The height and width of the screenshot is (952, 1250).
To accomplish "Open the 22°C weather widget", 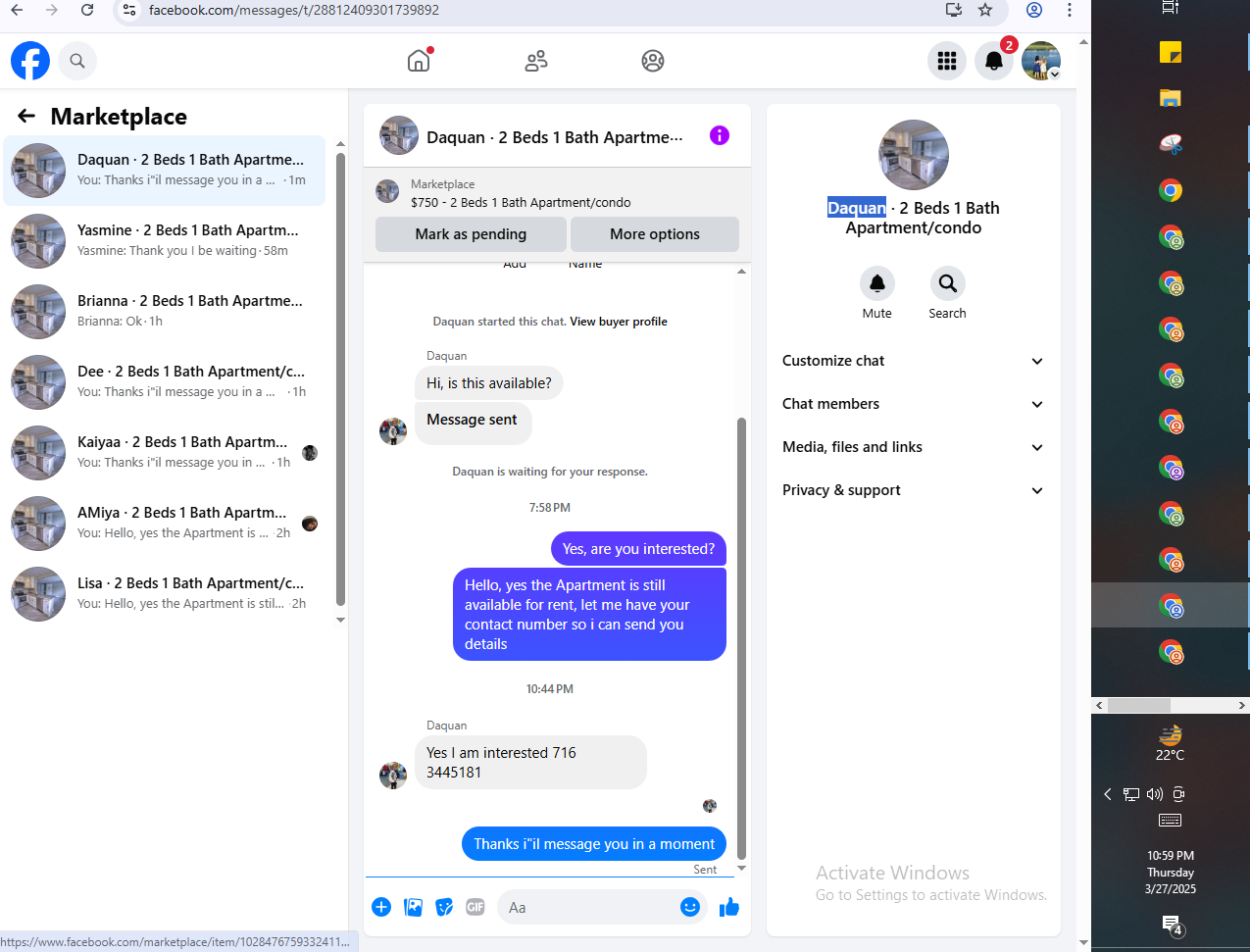I will 1170,743.
